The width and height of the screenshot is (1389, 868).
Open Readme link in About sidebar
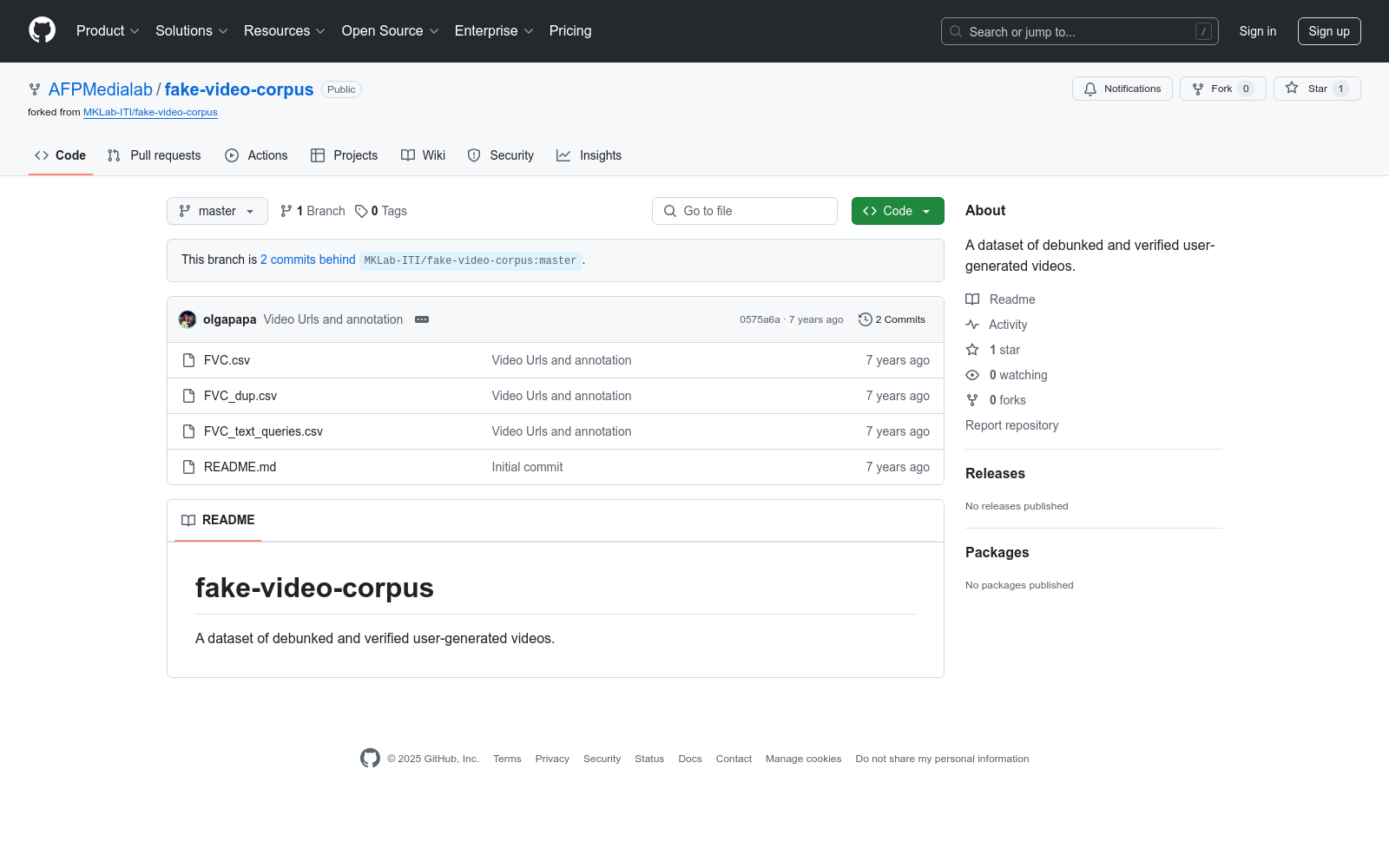pyautogui.click(x=1000, y=299)
